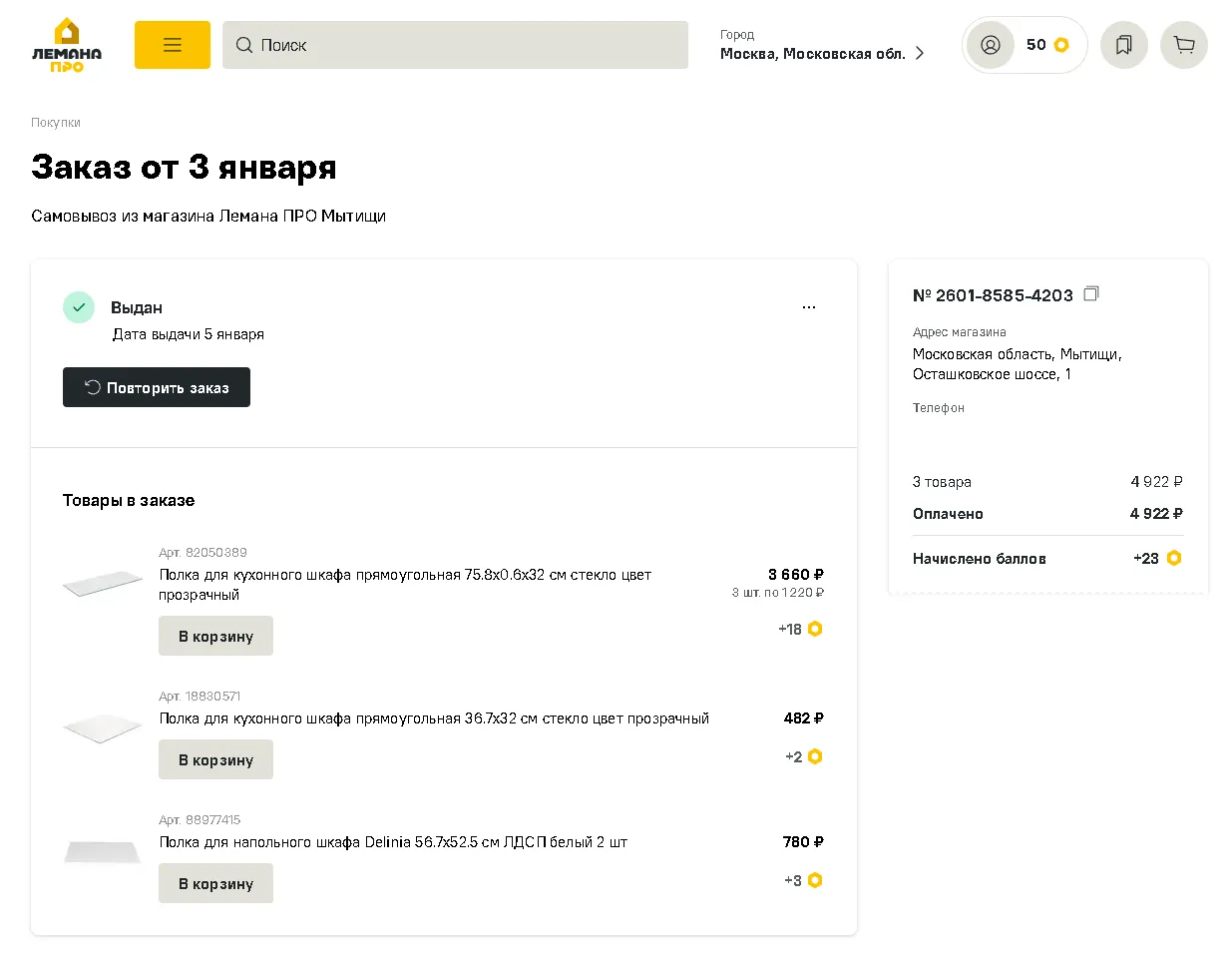The width and height of the screenshot is (1232, 955).
Task: Click the Поиск search field
Action: coord(455,45)
